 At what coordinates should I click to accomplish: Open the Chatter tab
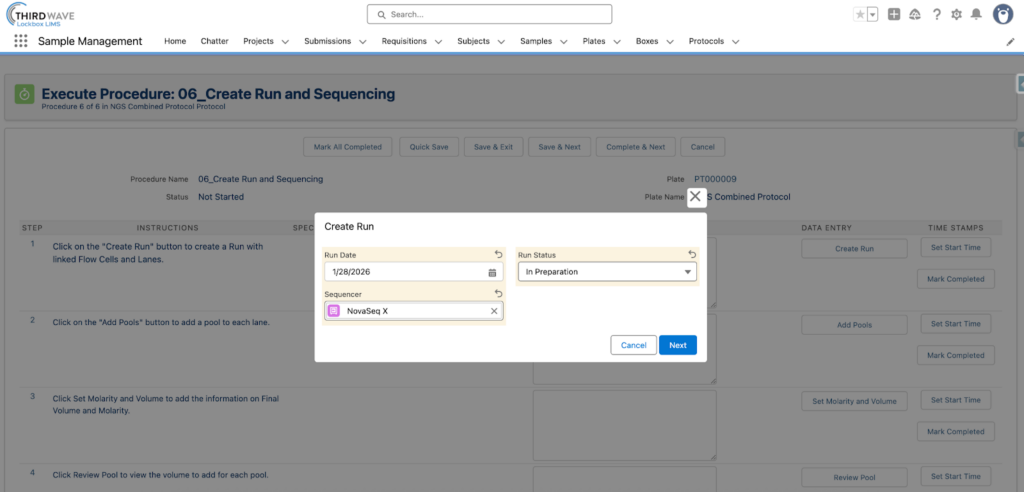214,41
